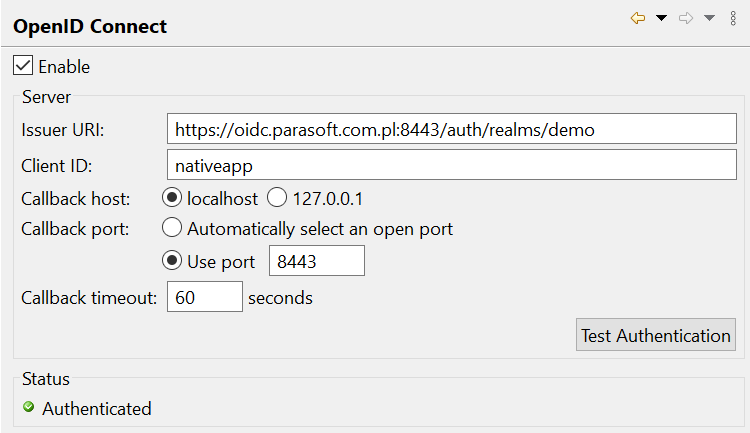750x433 pixels.
Task: Click the OpenID Connect page title
Action: pyautogui.click(x=90, y=26)
